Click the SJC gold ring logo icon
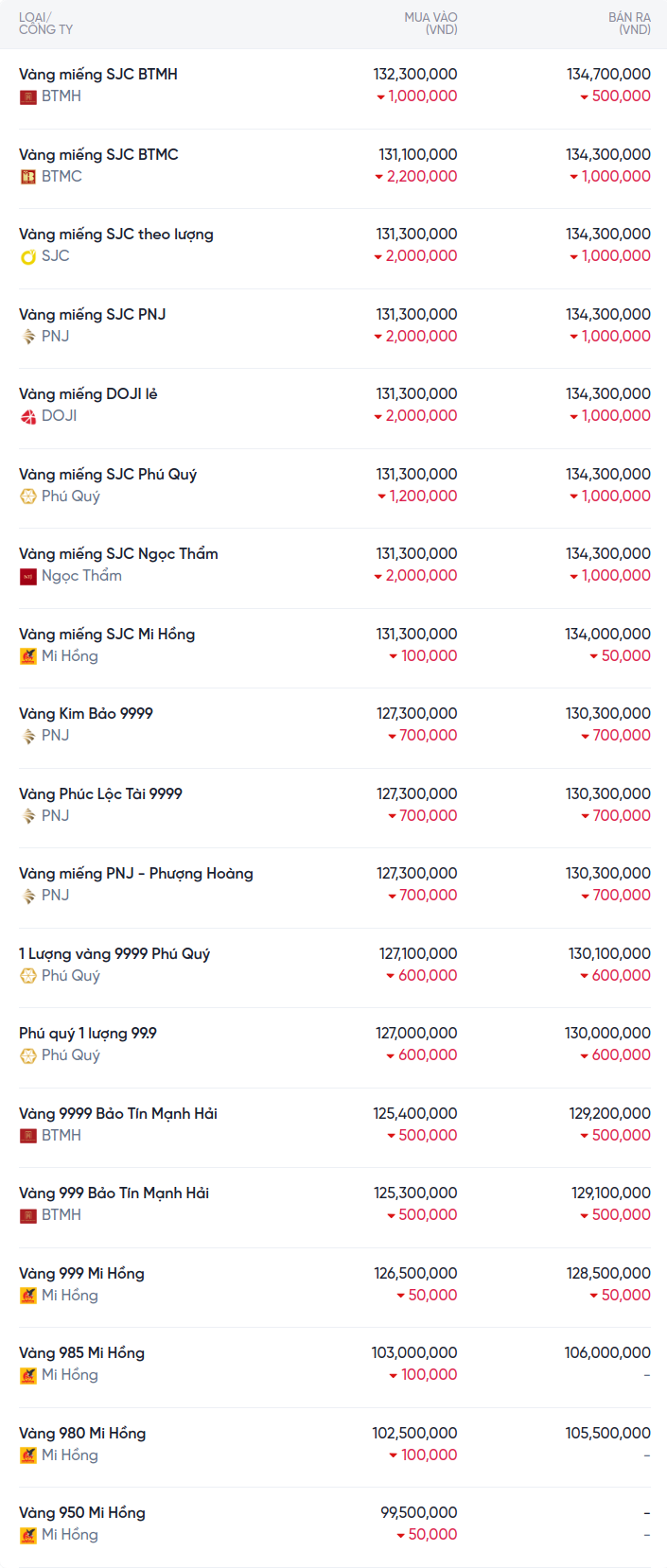Image resolution: width=667 pixels, height=1568 pixels. click(28, 256)
